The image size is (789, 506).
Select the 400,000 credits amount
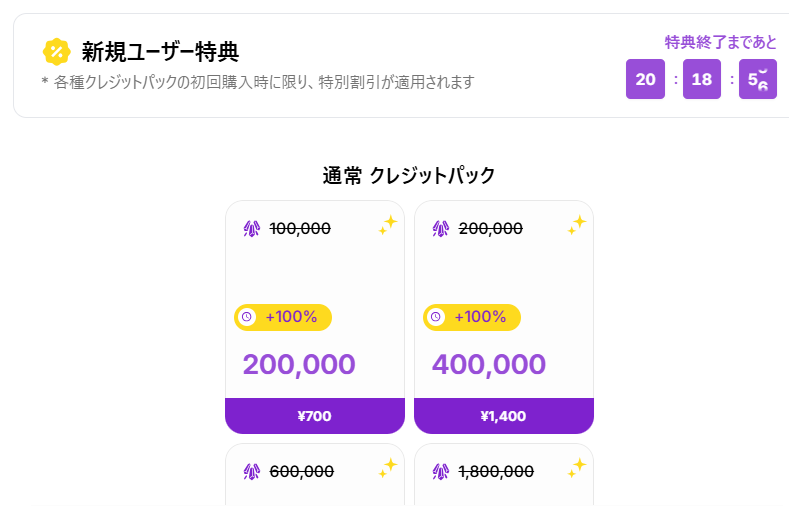click(x=489, y=364)
